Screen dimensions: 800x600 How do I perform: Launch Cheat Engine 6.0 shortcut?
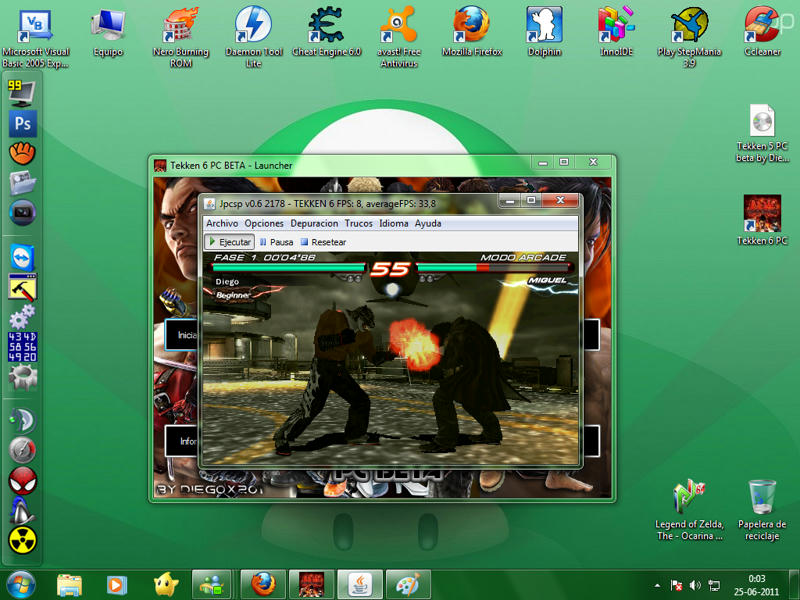[327, 32]
